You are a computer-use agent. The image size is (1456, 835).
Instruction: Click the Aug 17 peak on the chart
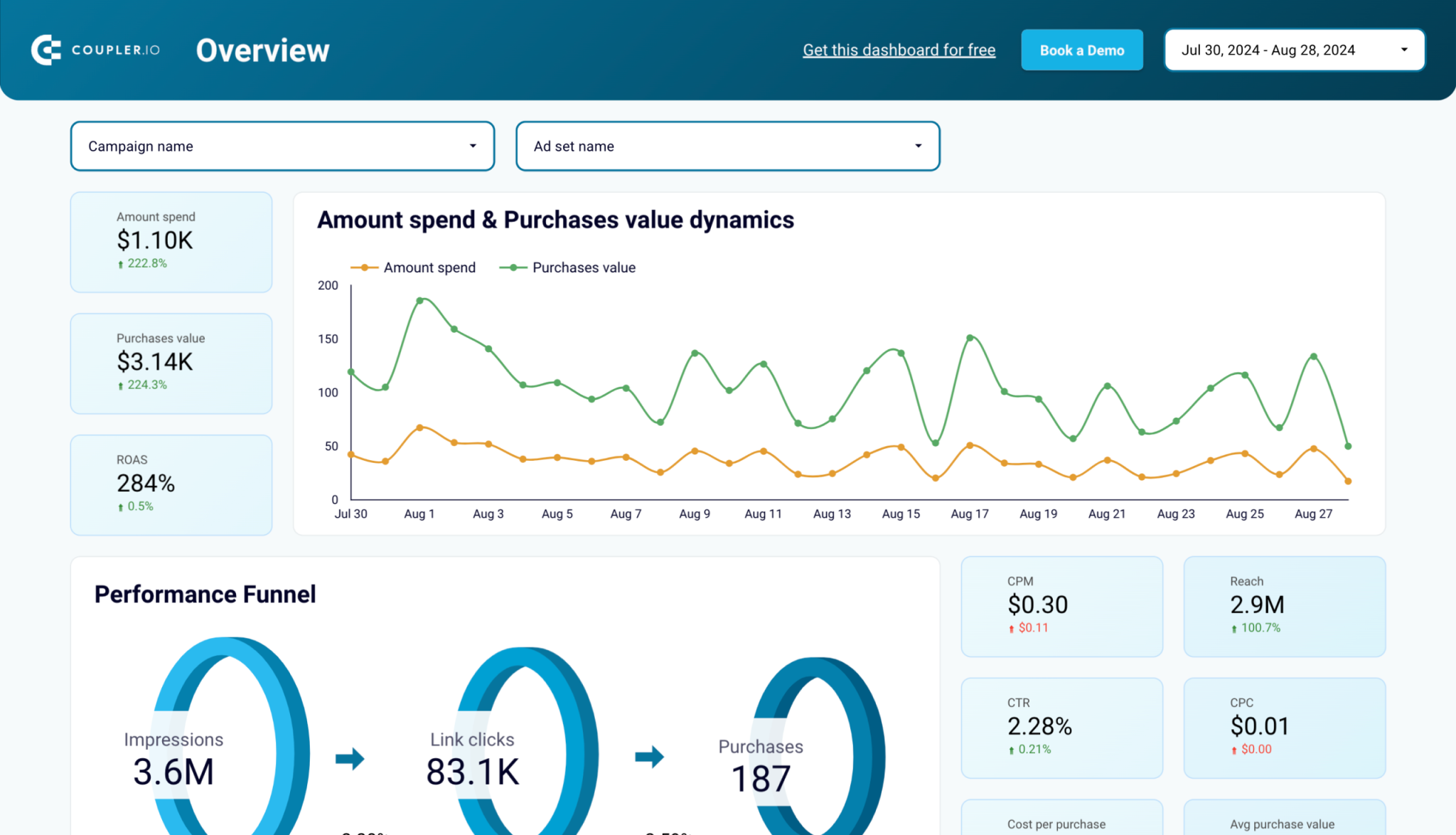click(969, 337)
